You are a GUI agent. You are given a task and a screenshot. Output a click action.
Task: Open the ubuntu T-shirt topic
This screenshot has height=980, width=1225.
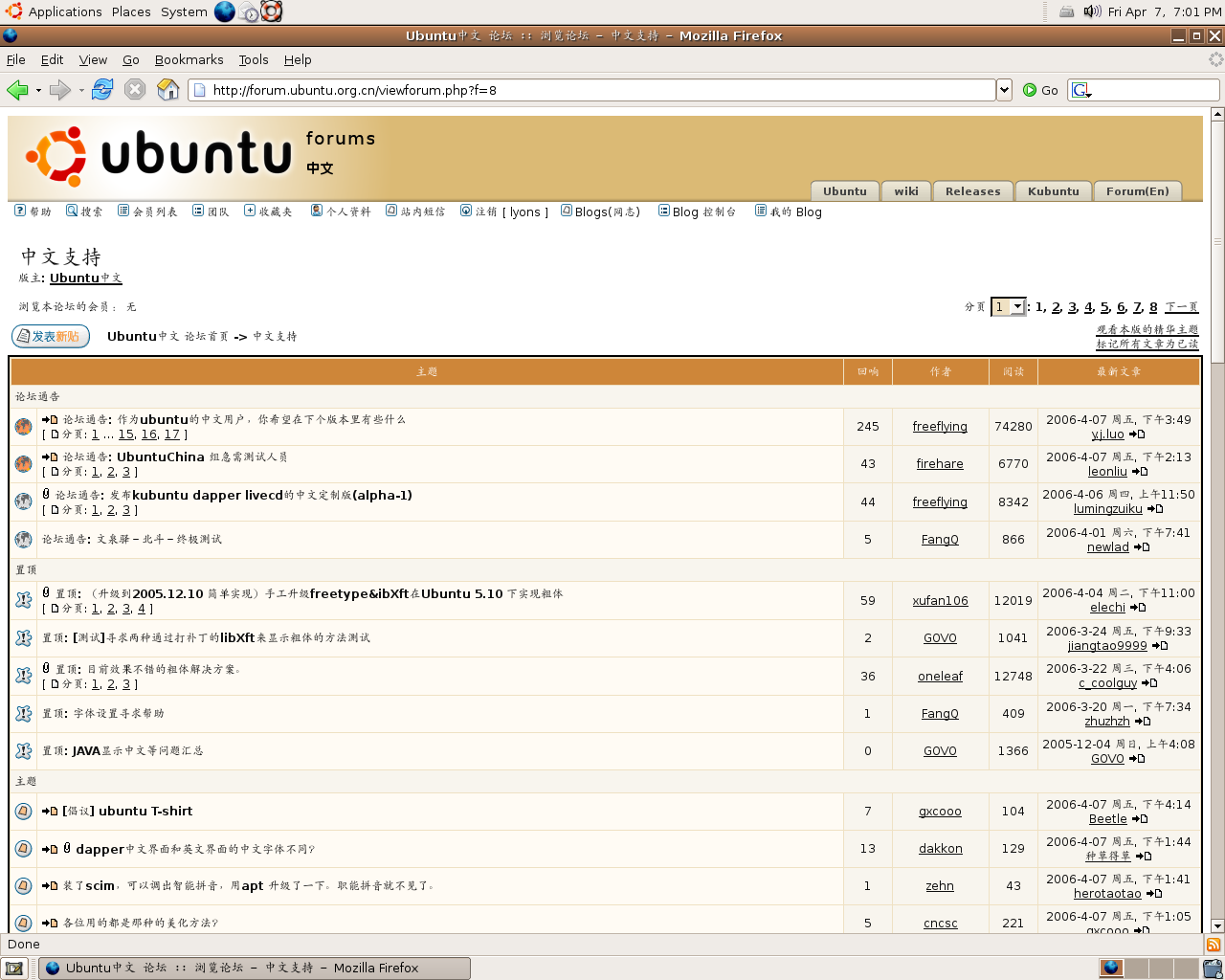point(127,811)
